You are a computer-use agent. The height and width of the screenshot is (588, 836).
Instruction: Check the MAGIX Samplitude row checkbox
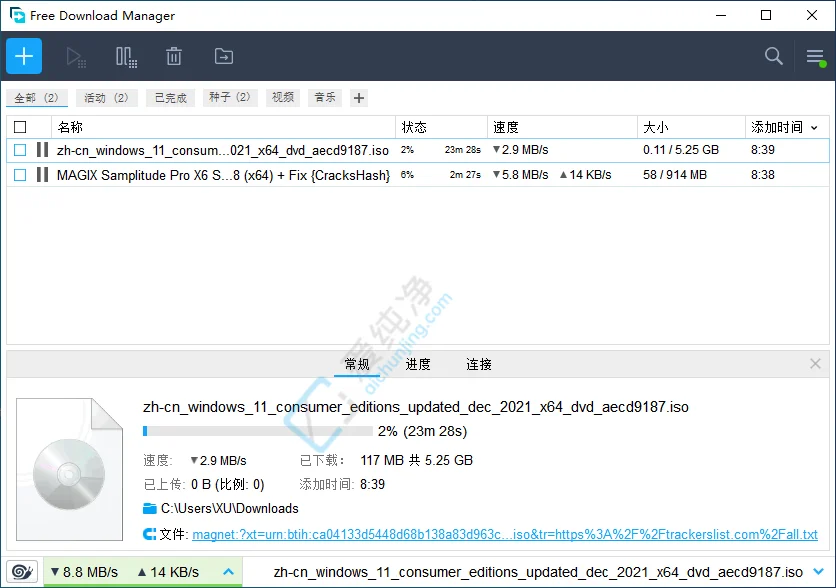(20, 174)
